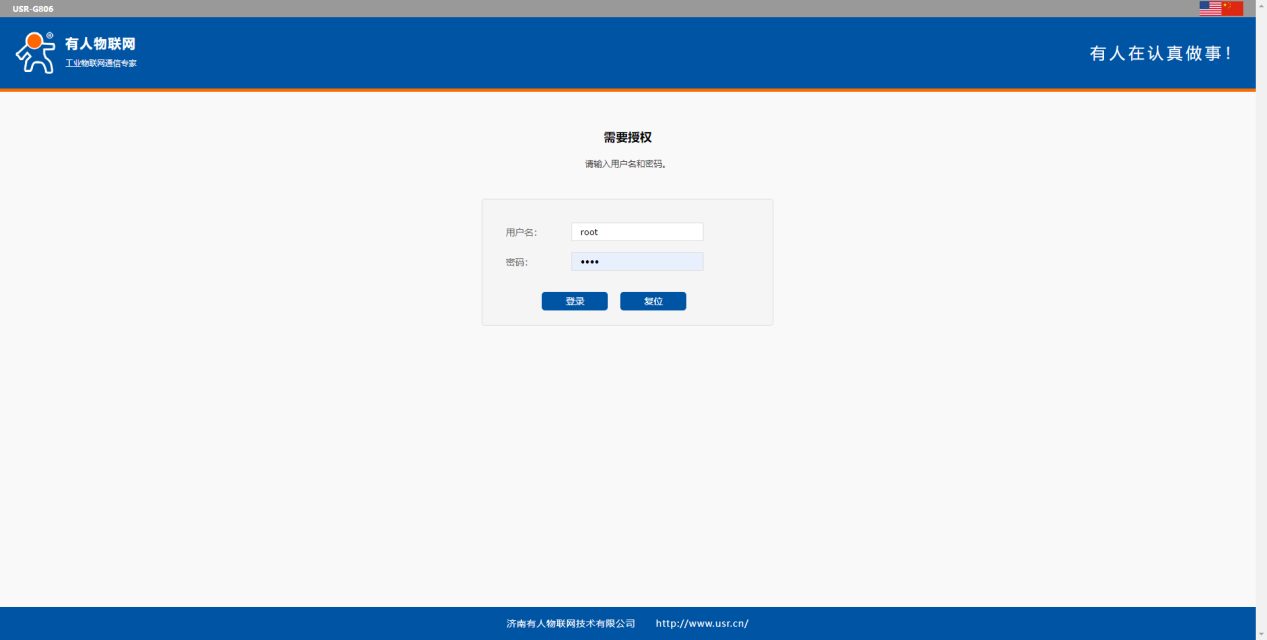Click the USR-G806 model title
Image resolution: width=1267 pixels, height=640 pixels.
point(33,8)
